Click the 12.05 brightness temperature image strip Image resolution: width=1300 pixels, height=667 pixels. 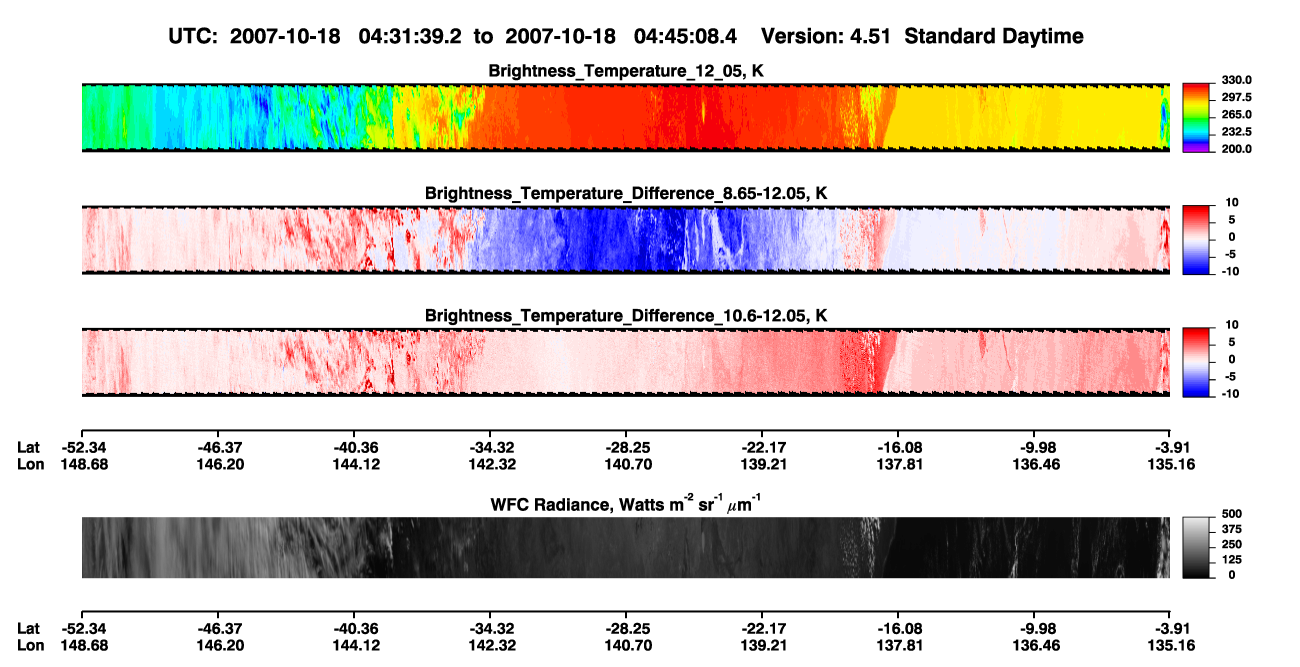pyautogui.click(x=625, y=117)
